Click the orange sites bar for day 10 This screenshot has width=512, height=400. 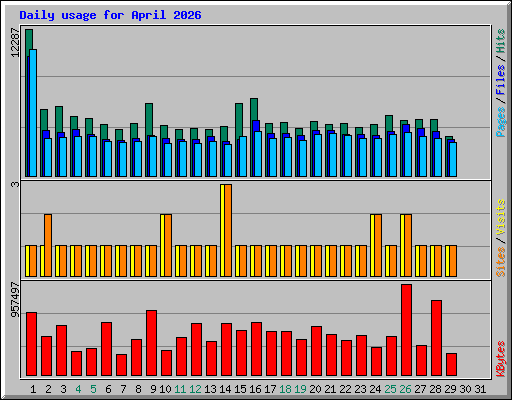pyautogui.click(x=168, y=245)
